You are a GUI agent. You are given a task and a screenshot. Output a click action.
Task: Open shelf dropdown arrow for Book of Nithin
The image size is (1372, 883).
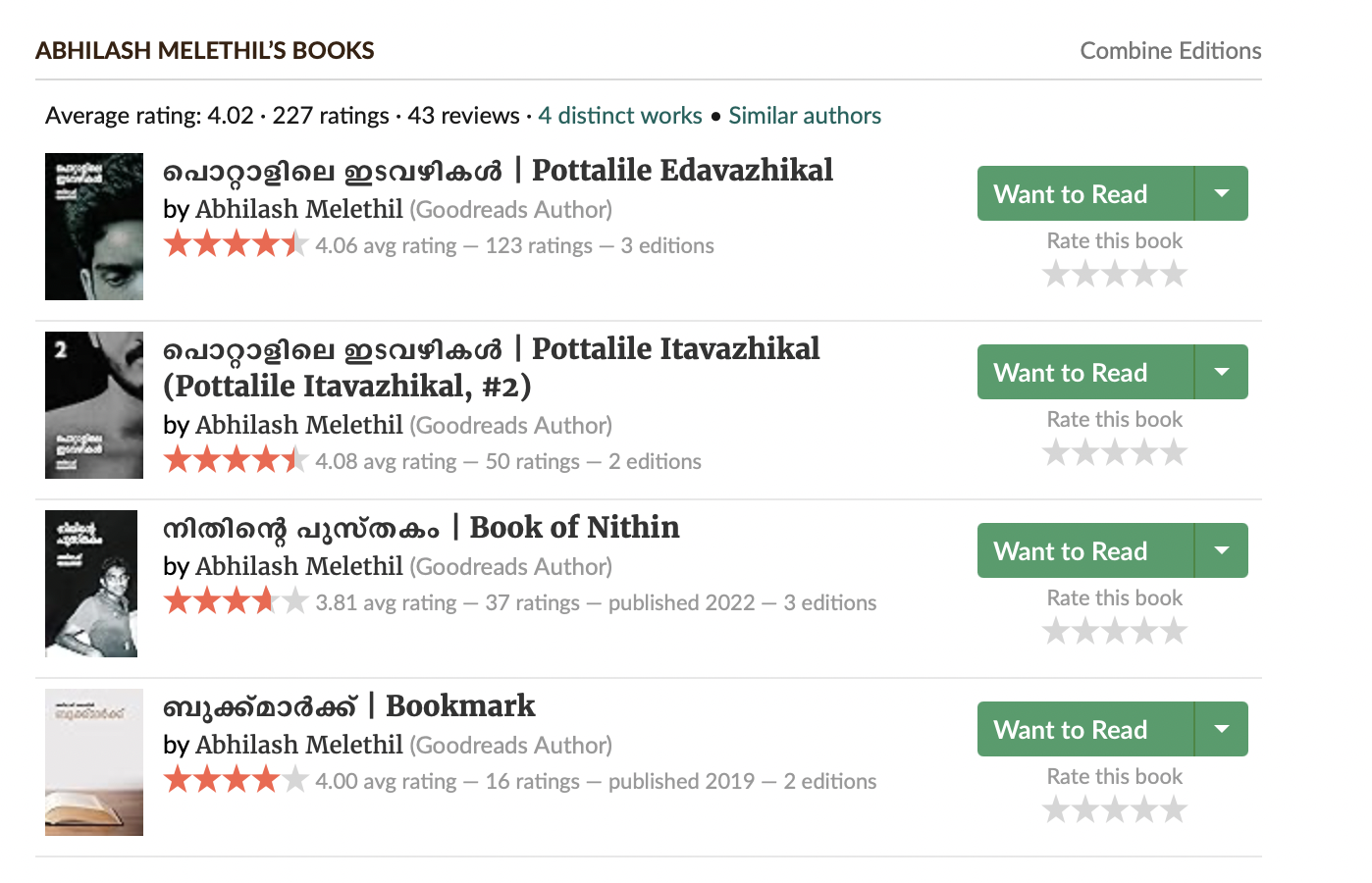coord(1221,550)
